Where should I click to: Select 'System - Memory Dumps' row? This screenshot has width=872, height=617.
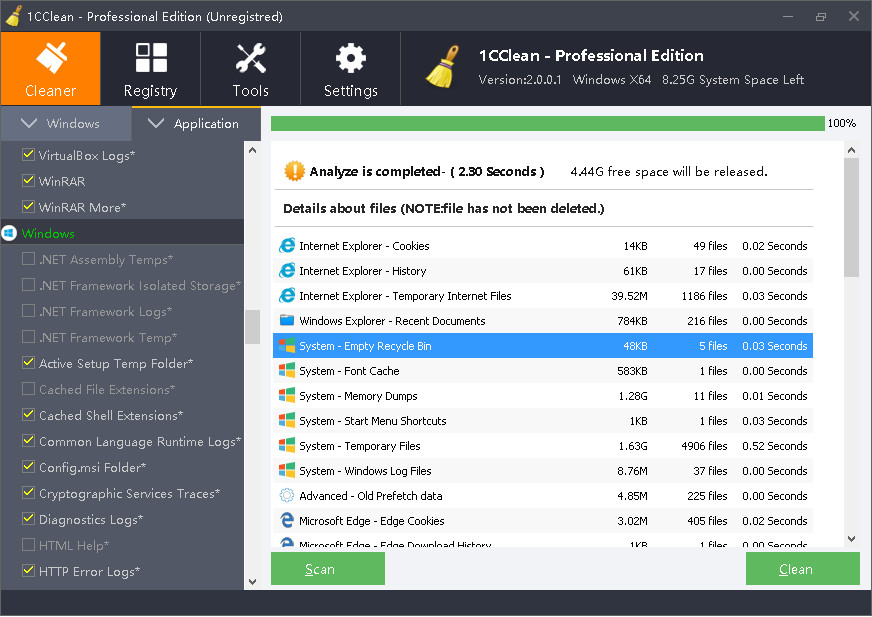pos(543,396)
